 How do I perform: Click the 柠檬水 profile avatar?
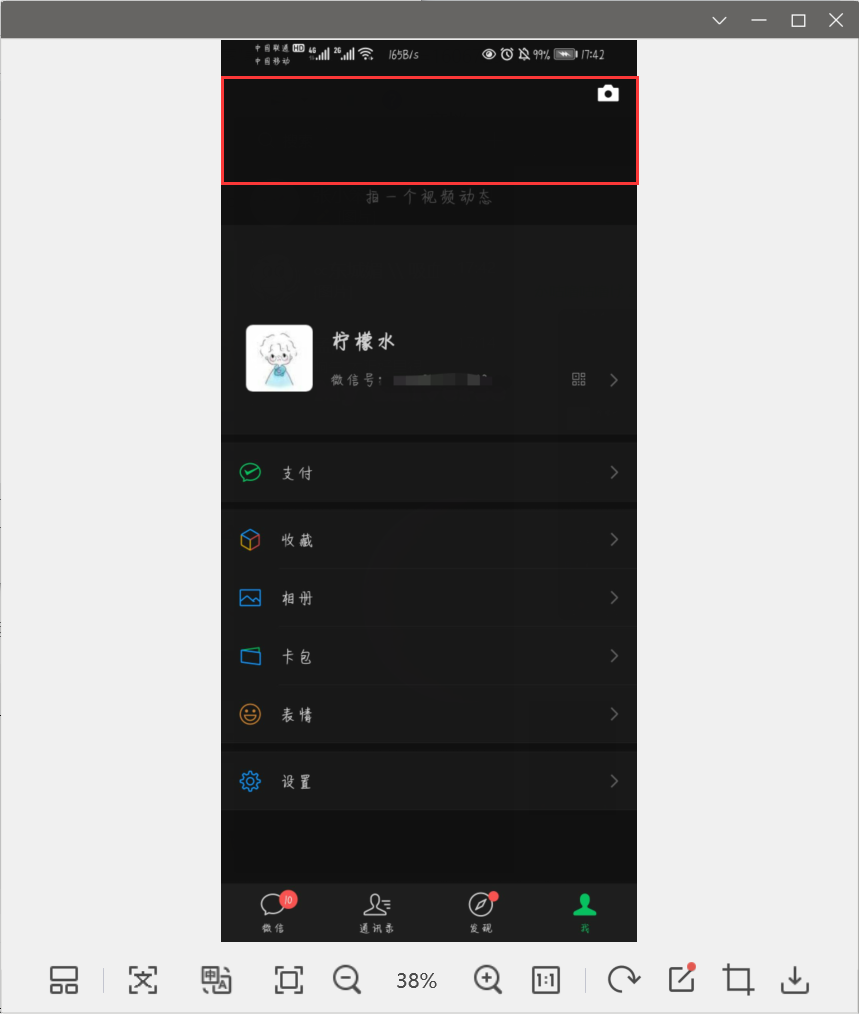coord(279,358)
